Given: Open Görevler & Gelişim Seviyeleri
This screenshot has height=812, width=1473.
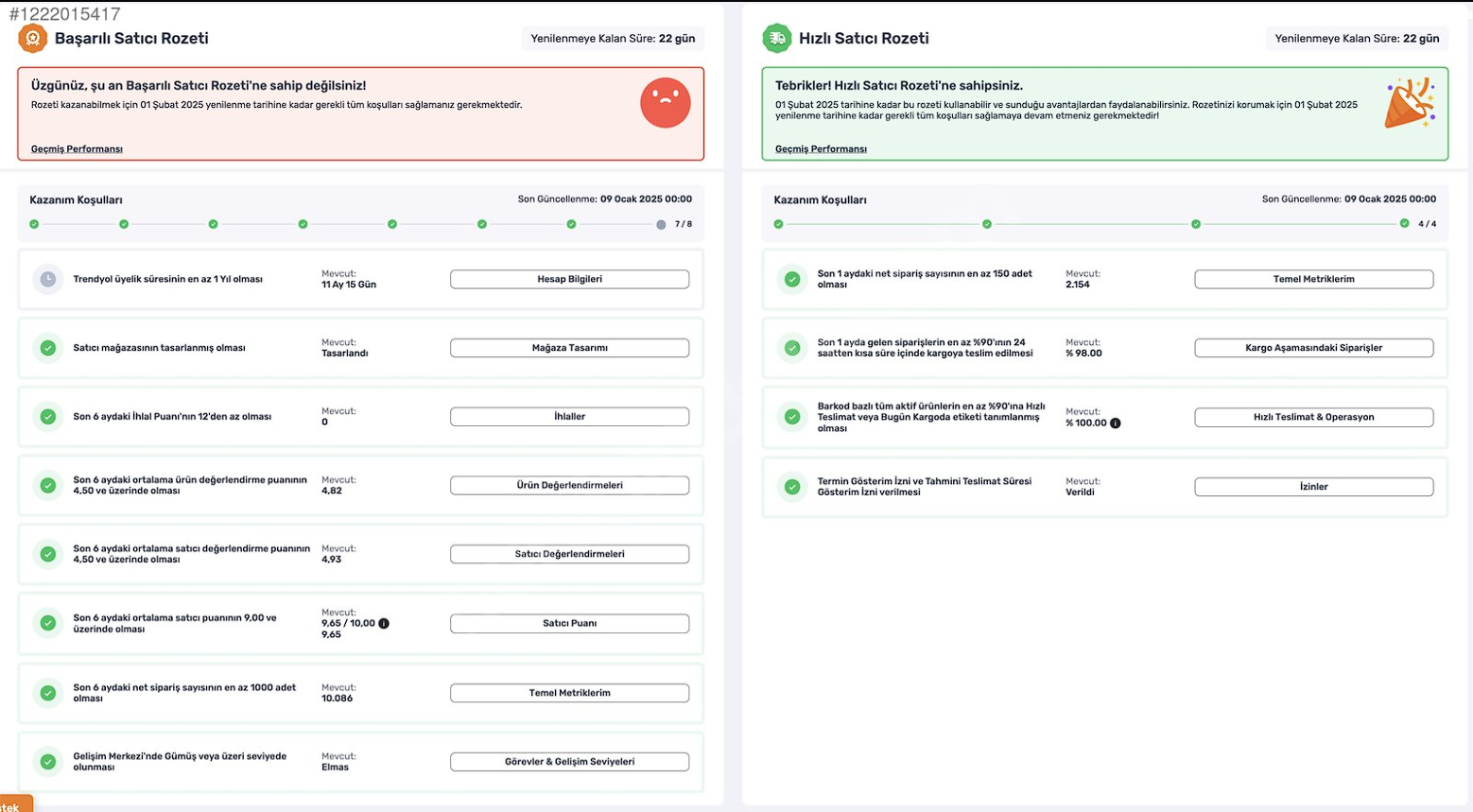Looking at the screenshot, I should pos(569,761).
